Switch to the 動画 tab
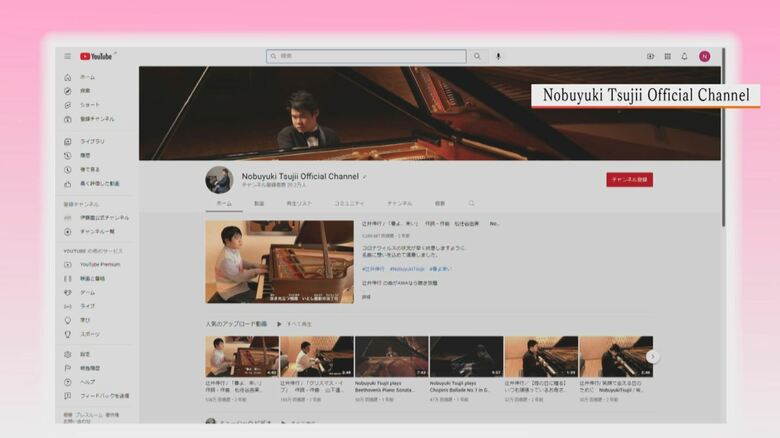Viewport: 780px width, 438px height. click(259, 203)
